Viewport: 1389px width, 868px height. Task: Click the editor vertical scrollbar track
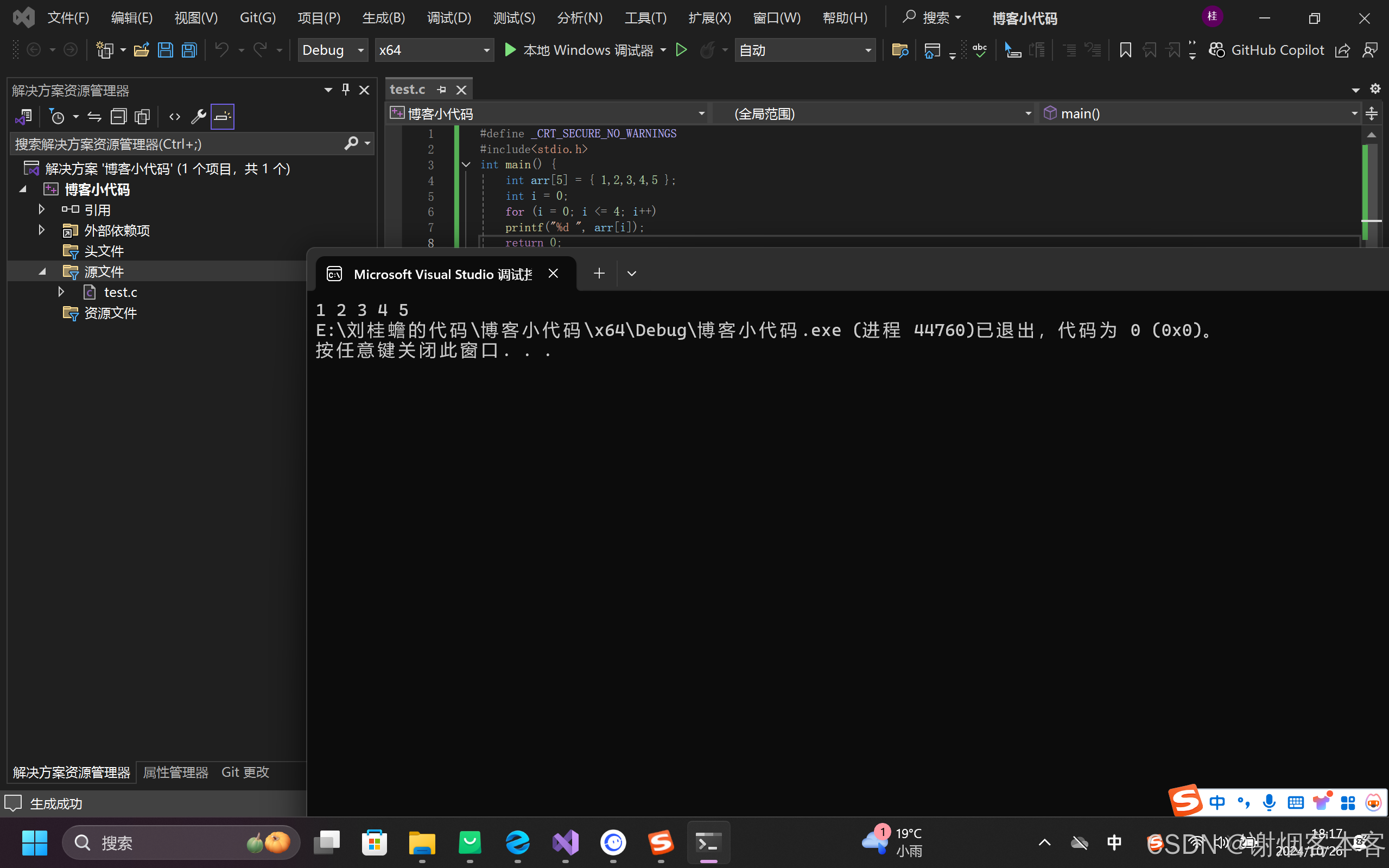pos(1372,189)
